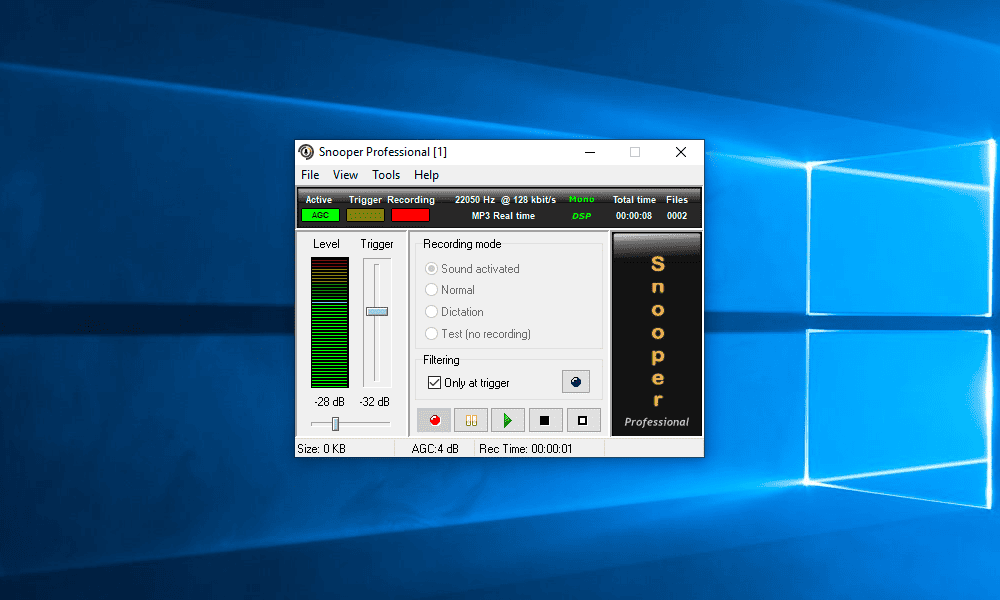Click the hollow square button
This screenshot has width=1000, height=600.
pos(582,420)
